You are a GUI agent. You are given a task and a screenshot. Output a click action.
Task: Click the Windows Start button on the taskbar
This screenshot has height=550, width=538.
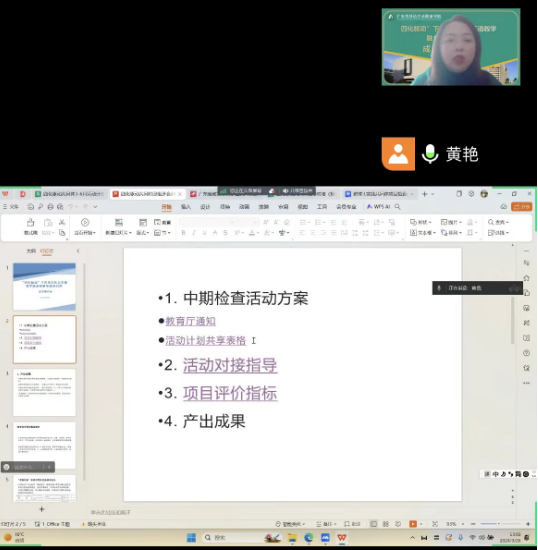[x=191, y=537]
